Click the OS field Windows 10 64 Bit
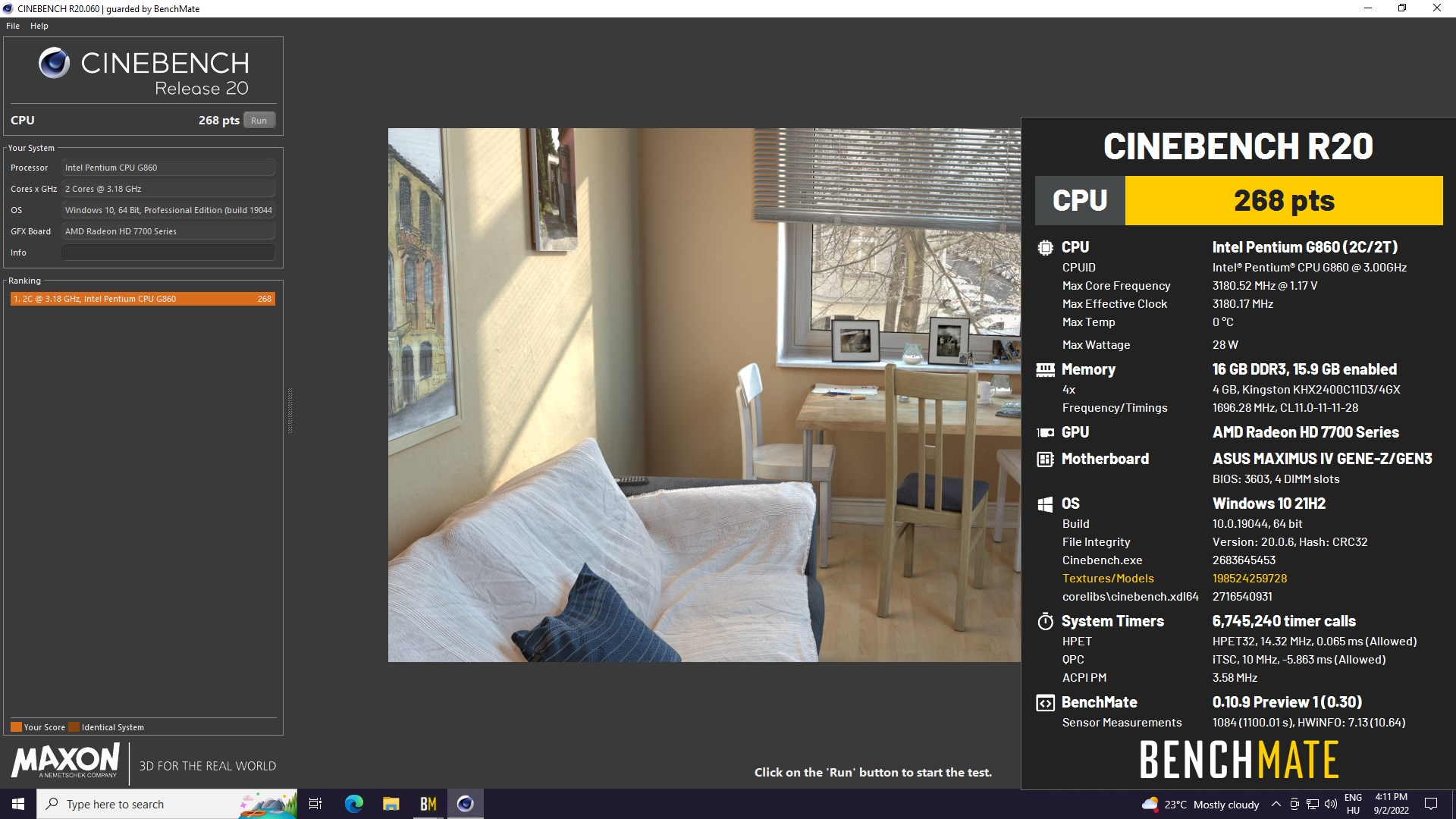 (168, 210)
